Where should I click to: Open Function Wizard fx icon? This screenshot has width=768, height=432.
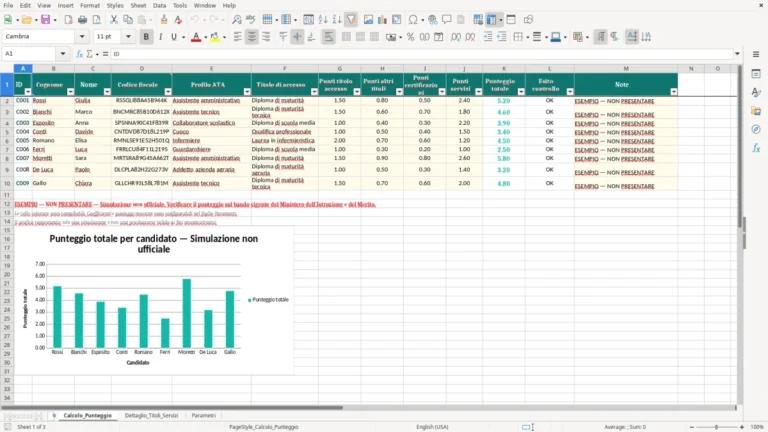pos(79,54)
